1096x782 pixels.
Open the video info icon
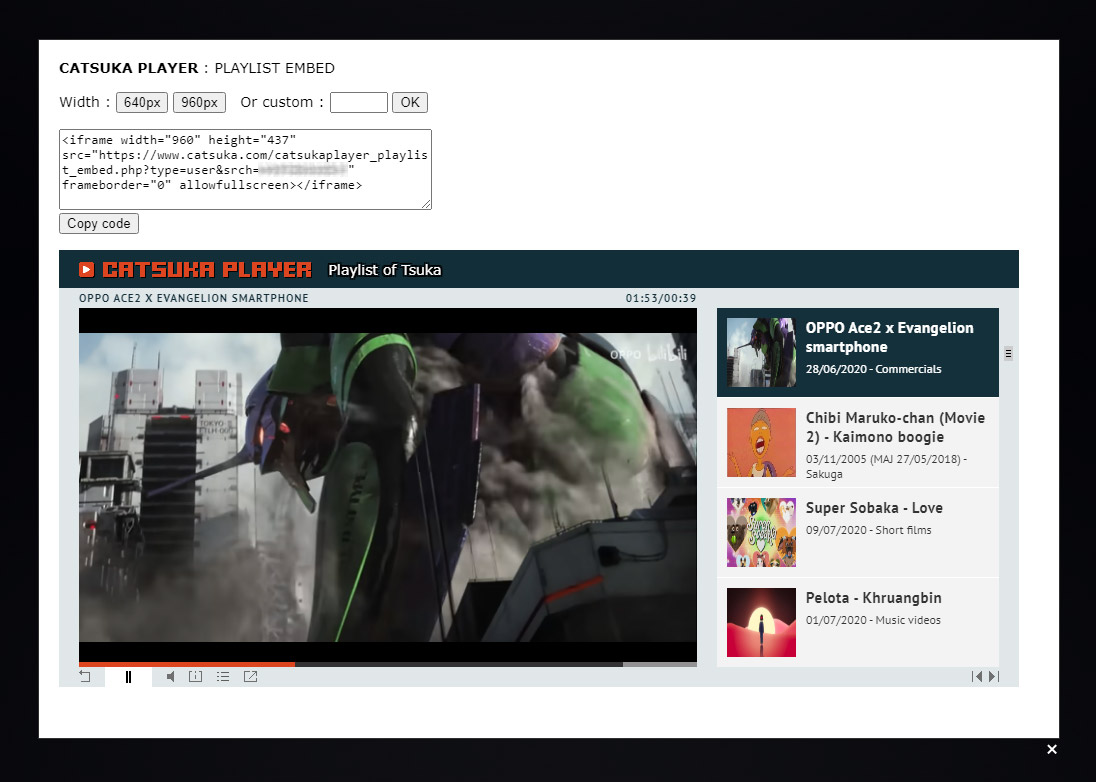pos(196,676)
